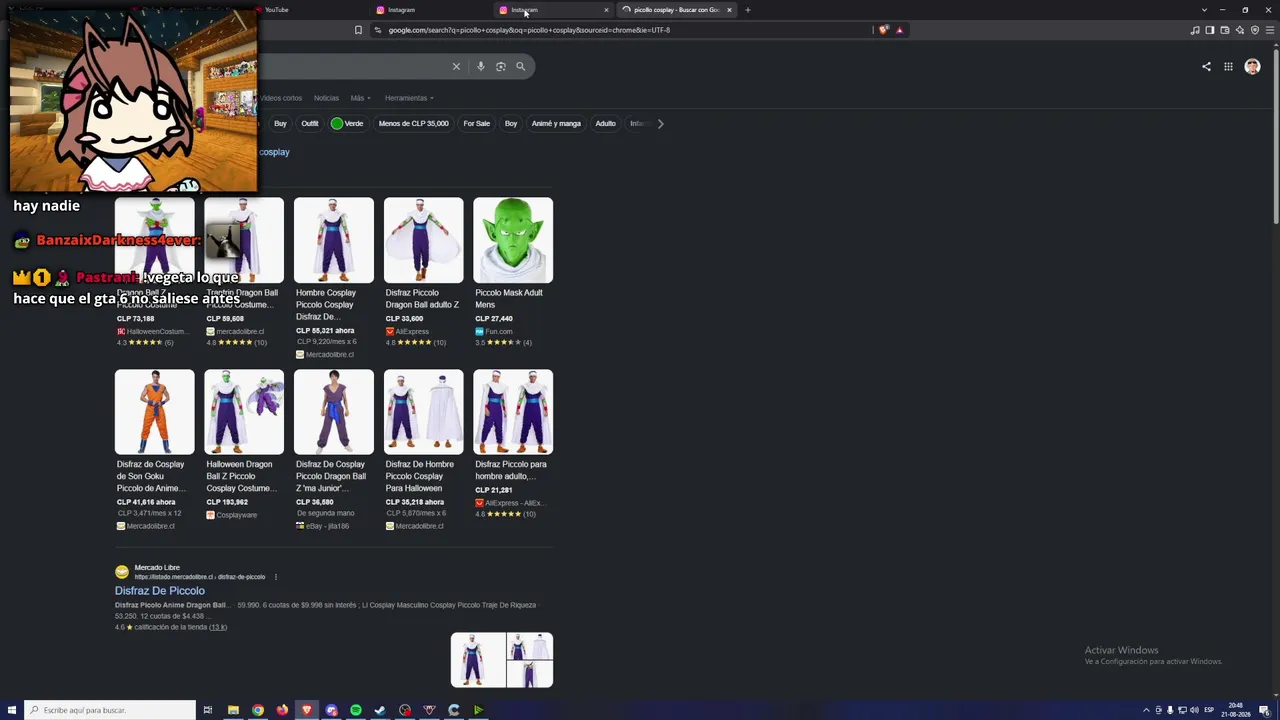This screenshot has height=720, width=1280.
Task: Click the store rating count (13 k)
Action: point(217,627)
